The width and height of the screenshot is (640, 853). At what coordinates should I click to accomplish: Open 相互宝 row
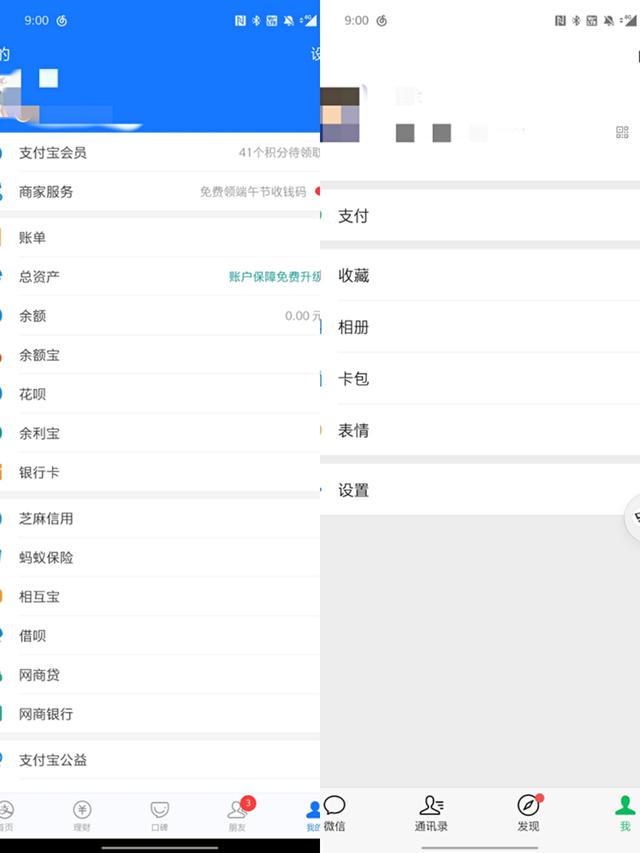coord(160,596)
